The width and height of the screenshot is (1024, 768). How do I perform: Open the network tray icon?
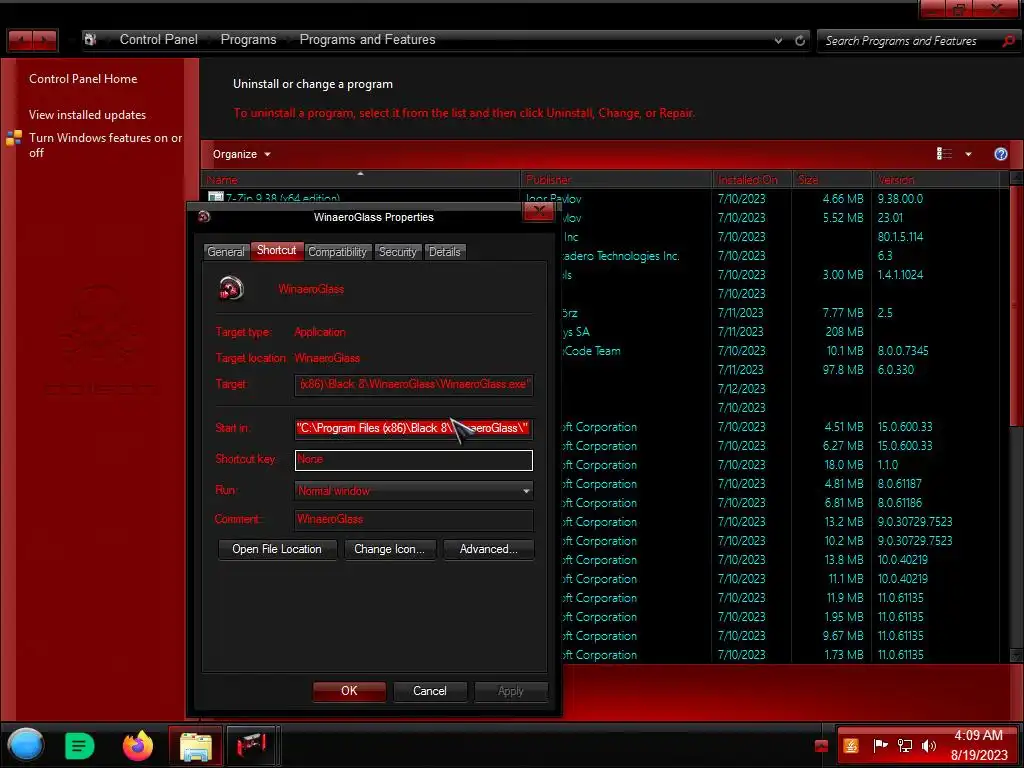click(x=905, y=745)
